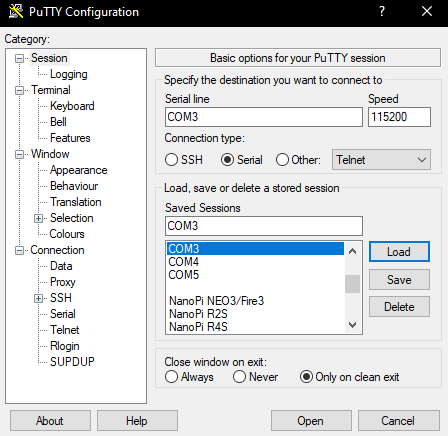Image resolution: width=448 pixels, height=436 pixels.
Task: Choose Never close window on exit
Action: pyautogui.click(x=239, y=377)
